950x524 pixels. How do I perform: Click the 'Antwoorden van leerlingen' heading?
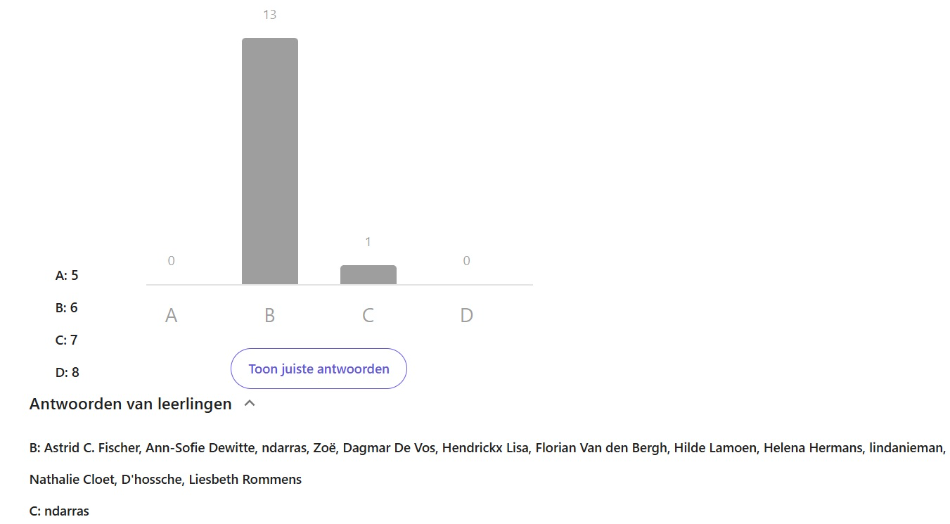(x=130, y=404)
